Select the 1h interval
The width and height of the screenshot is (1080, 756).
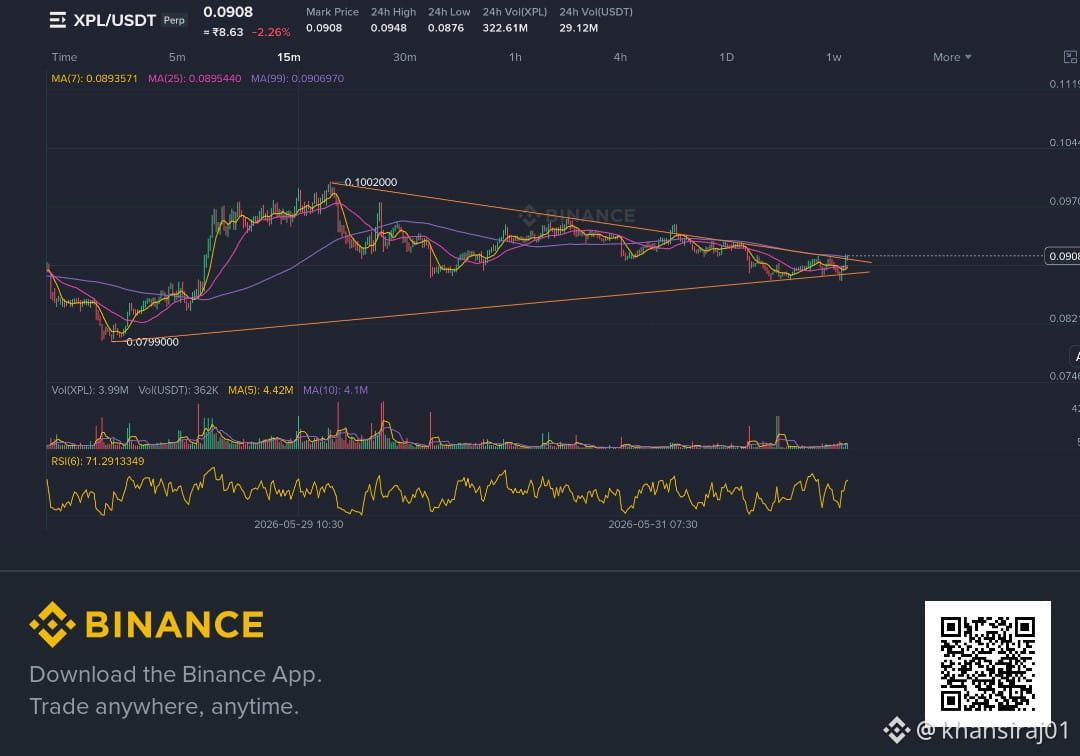click(x=515, y=57)
